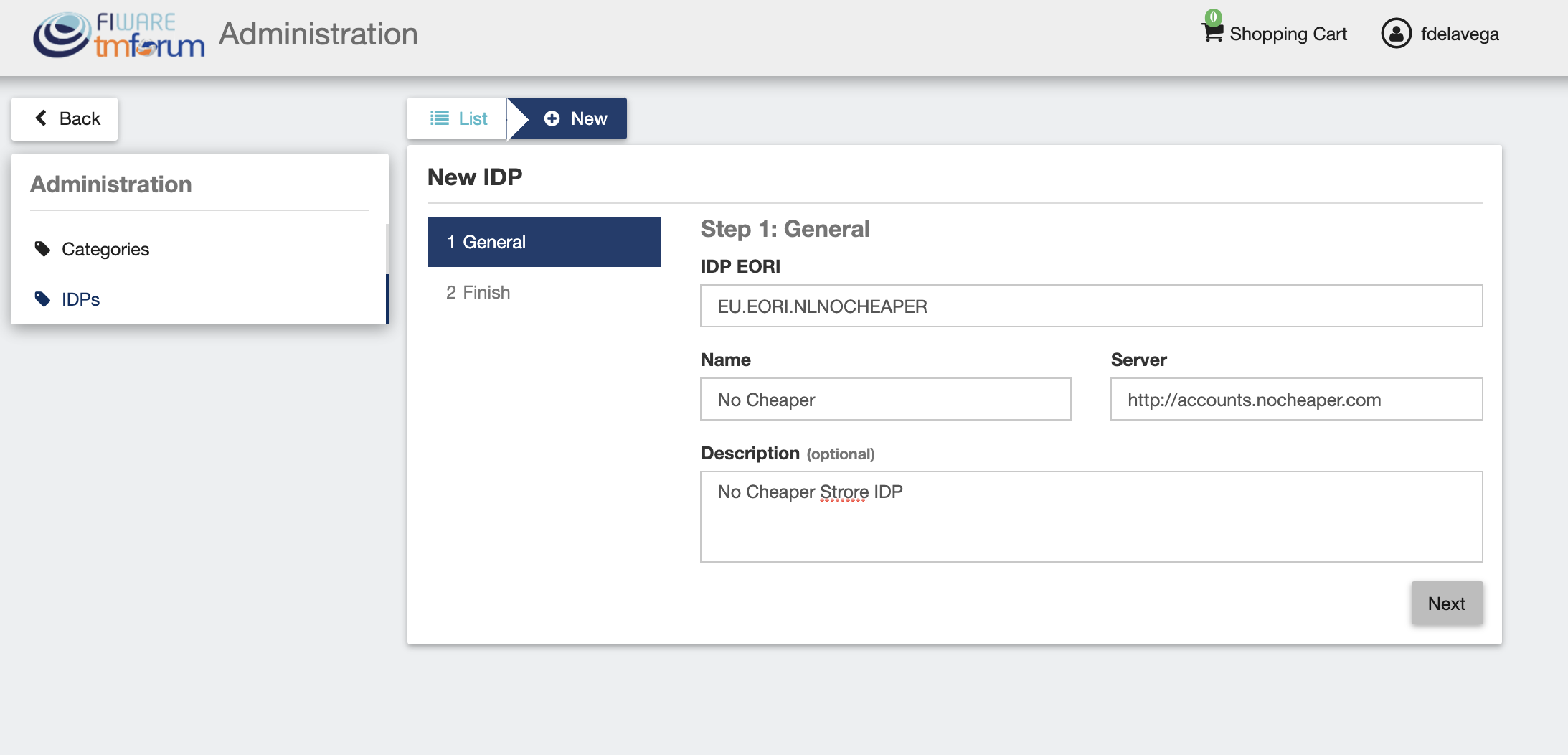Focus the Description text area
The image size is (1568, 755).
(x=1092, y=517)
